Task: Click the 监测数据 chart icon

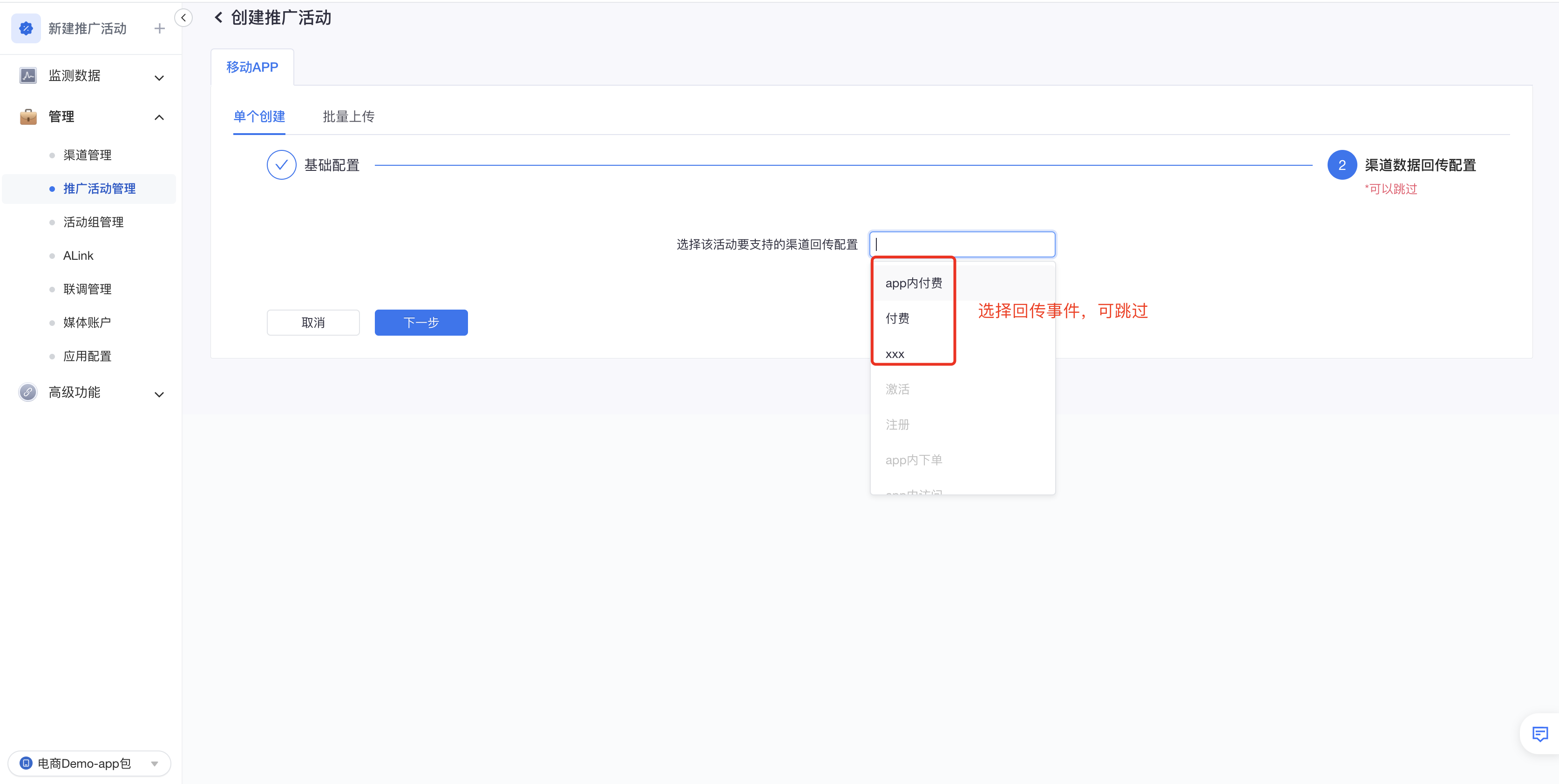Action: 28,75
